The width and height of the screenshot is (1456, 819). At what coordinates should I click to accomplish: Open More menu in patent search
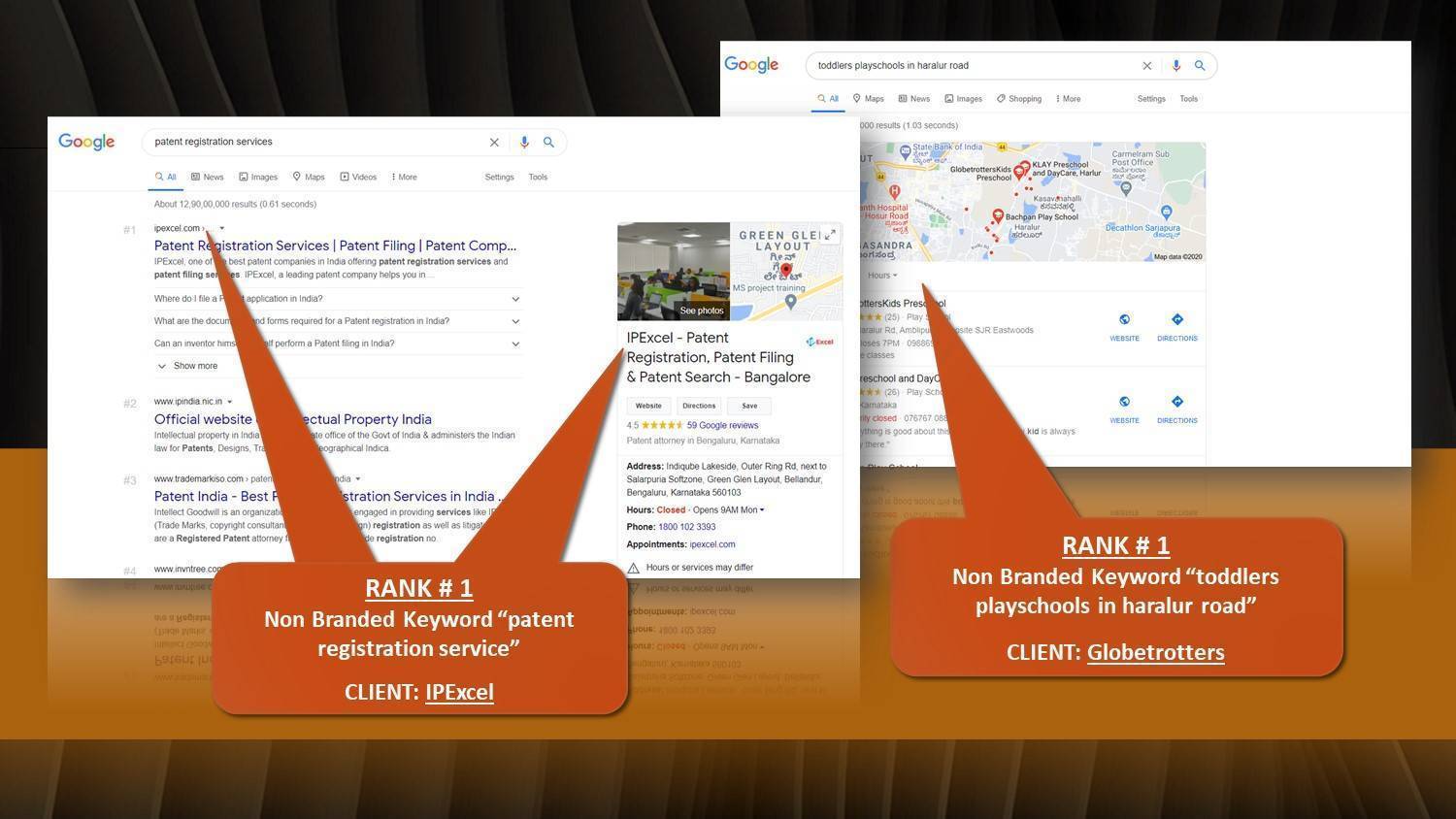coord(404,177)
